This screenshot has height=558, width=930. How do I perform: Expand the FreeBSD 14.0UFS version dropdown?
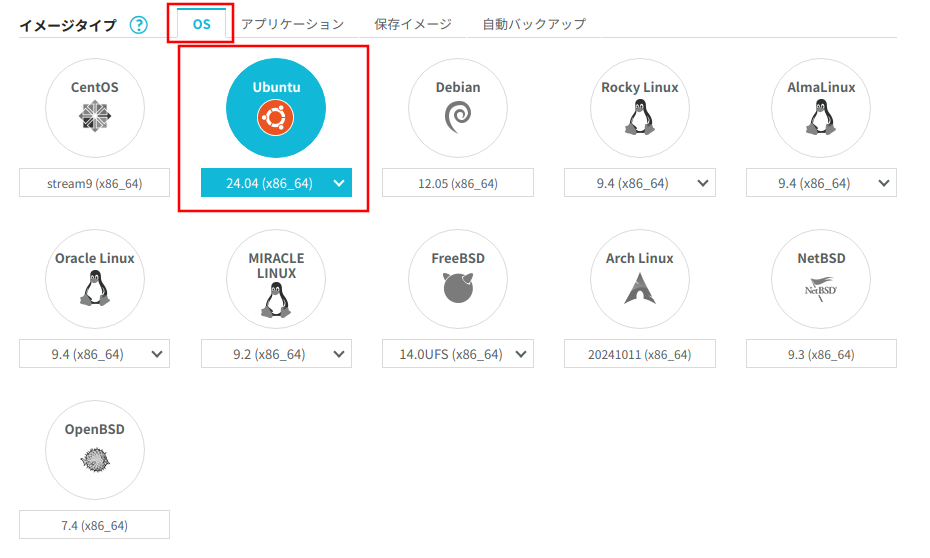tap(458, 353)
